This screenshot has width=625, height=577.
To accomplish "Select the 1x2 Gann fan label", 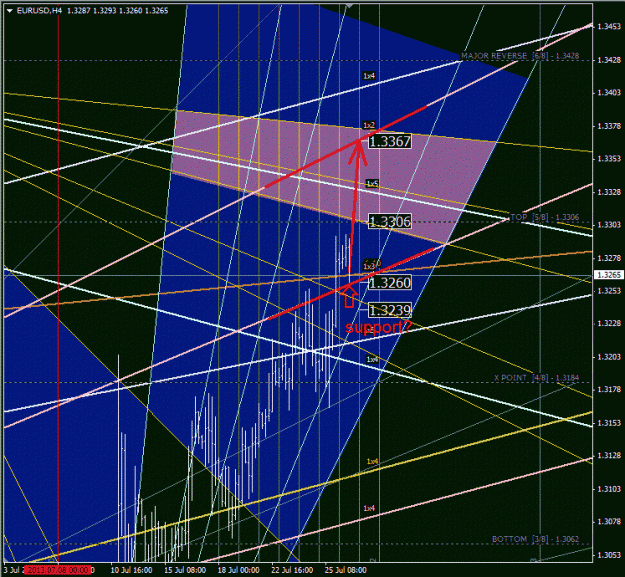I will point(369,125).
